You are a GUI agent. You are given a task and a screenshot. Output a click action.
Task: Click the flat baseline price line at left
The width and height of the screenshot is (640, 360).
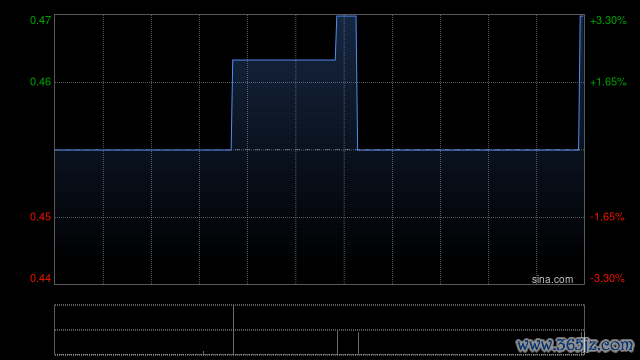(143, 150)
